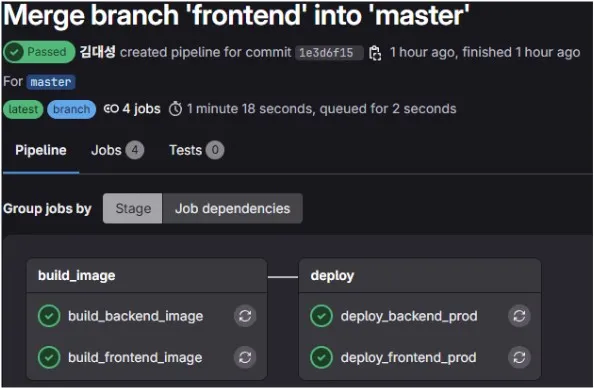
Task: Click the pipeline duration clock icon
Action: pos(175,109)
